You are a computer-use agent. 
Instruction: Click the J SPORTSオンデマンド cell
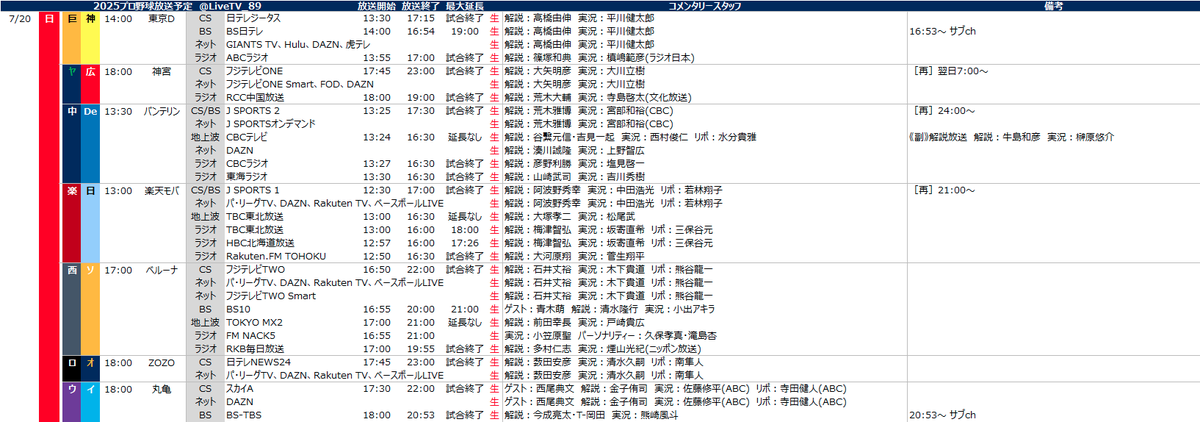pyautogui.click(x=270, y=124)
